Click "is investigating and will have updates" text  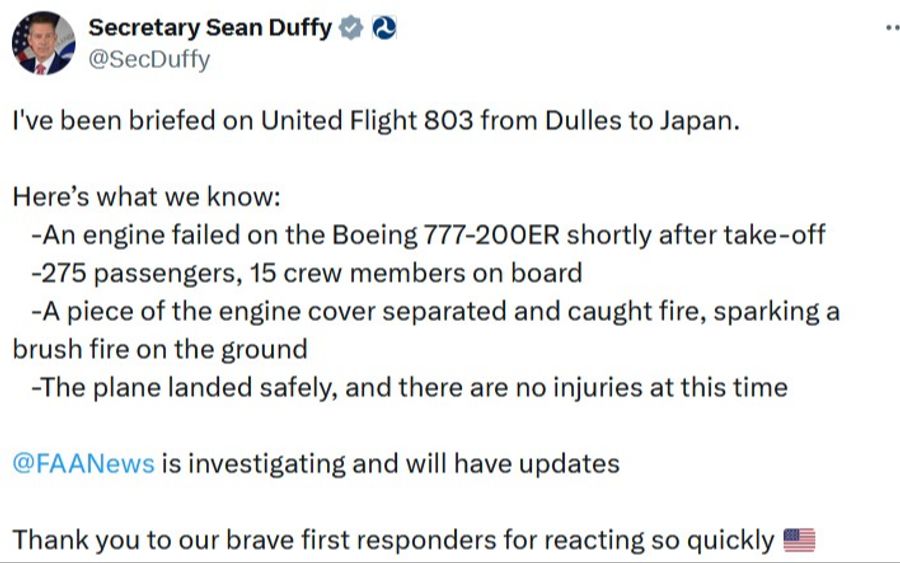[390, 464]
